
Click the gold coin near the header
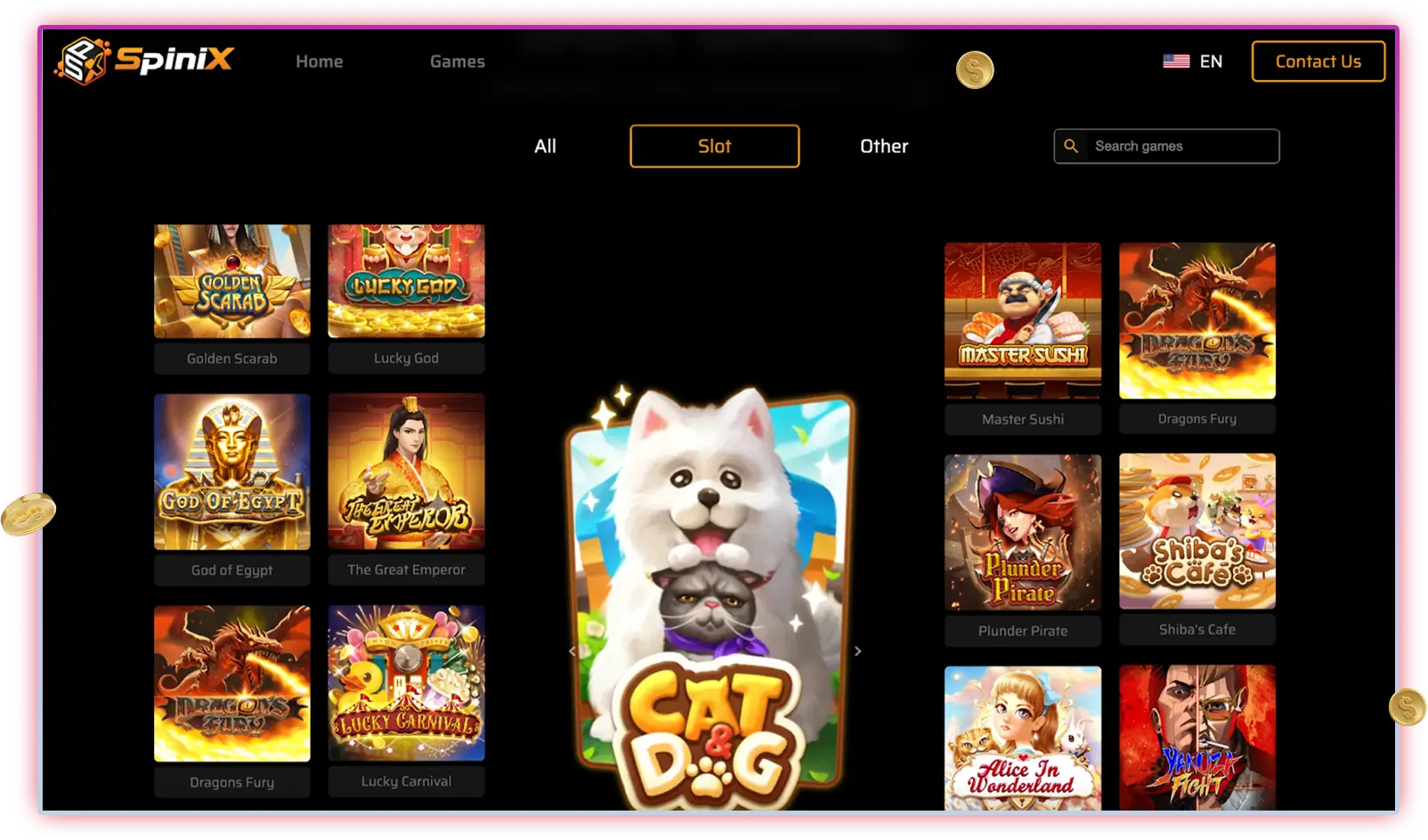975,69
